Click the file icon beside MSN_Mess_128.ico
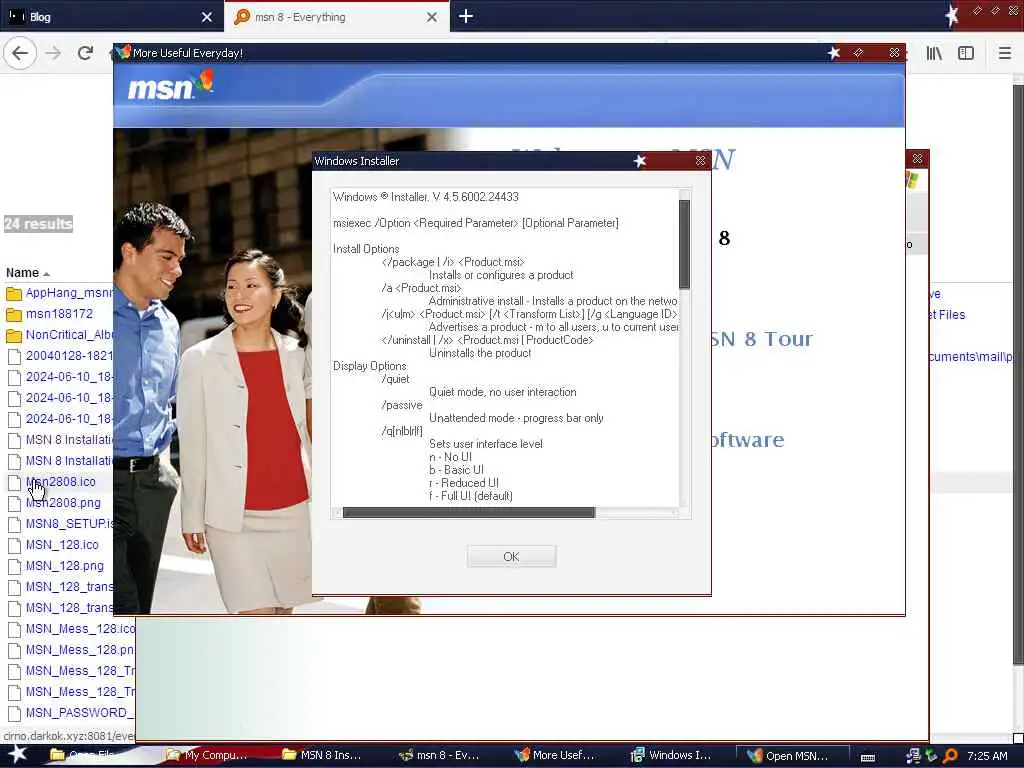Image resolution: width=1024 pixels, height=768 pixels. point(14,630)
